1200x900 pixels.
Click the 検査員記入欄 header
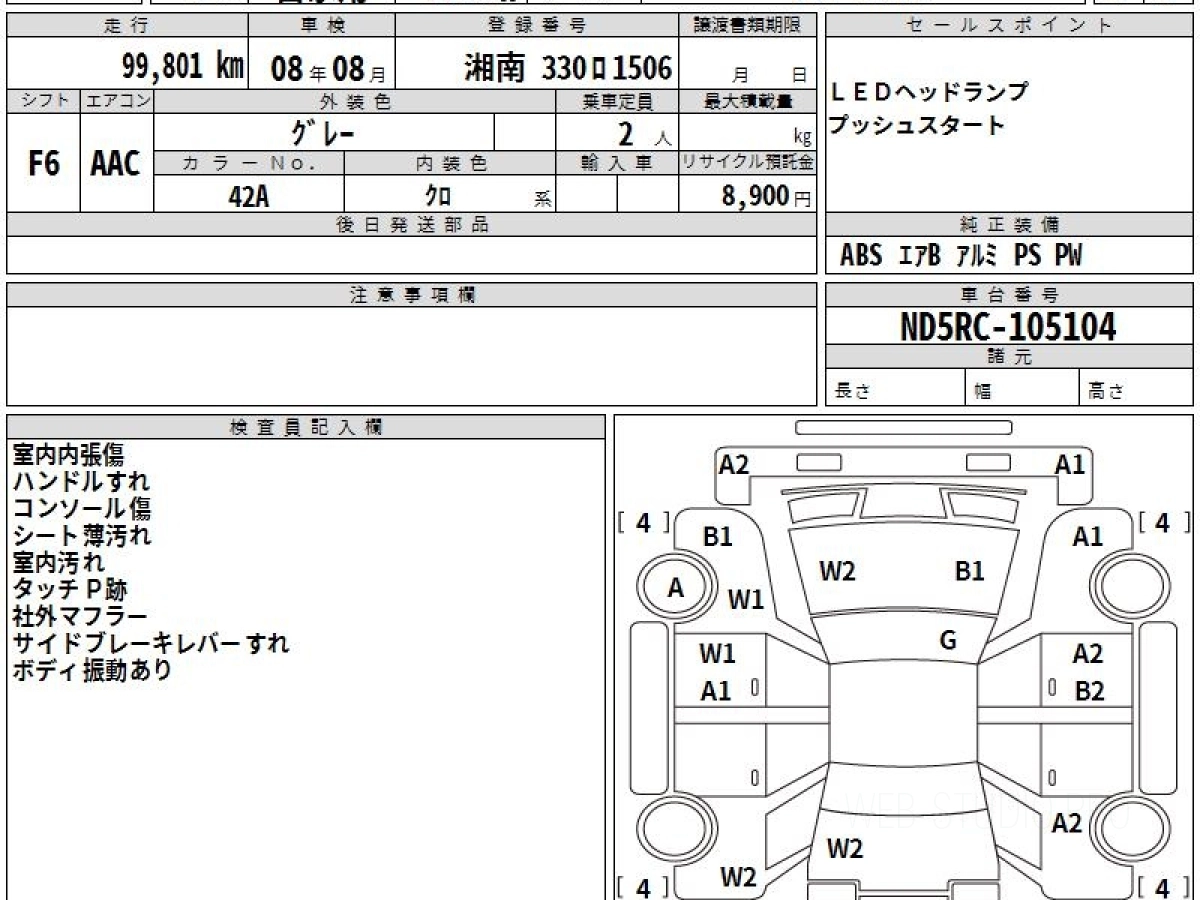pyautogui.click(x=306, y=427)
